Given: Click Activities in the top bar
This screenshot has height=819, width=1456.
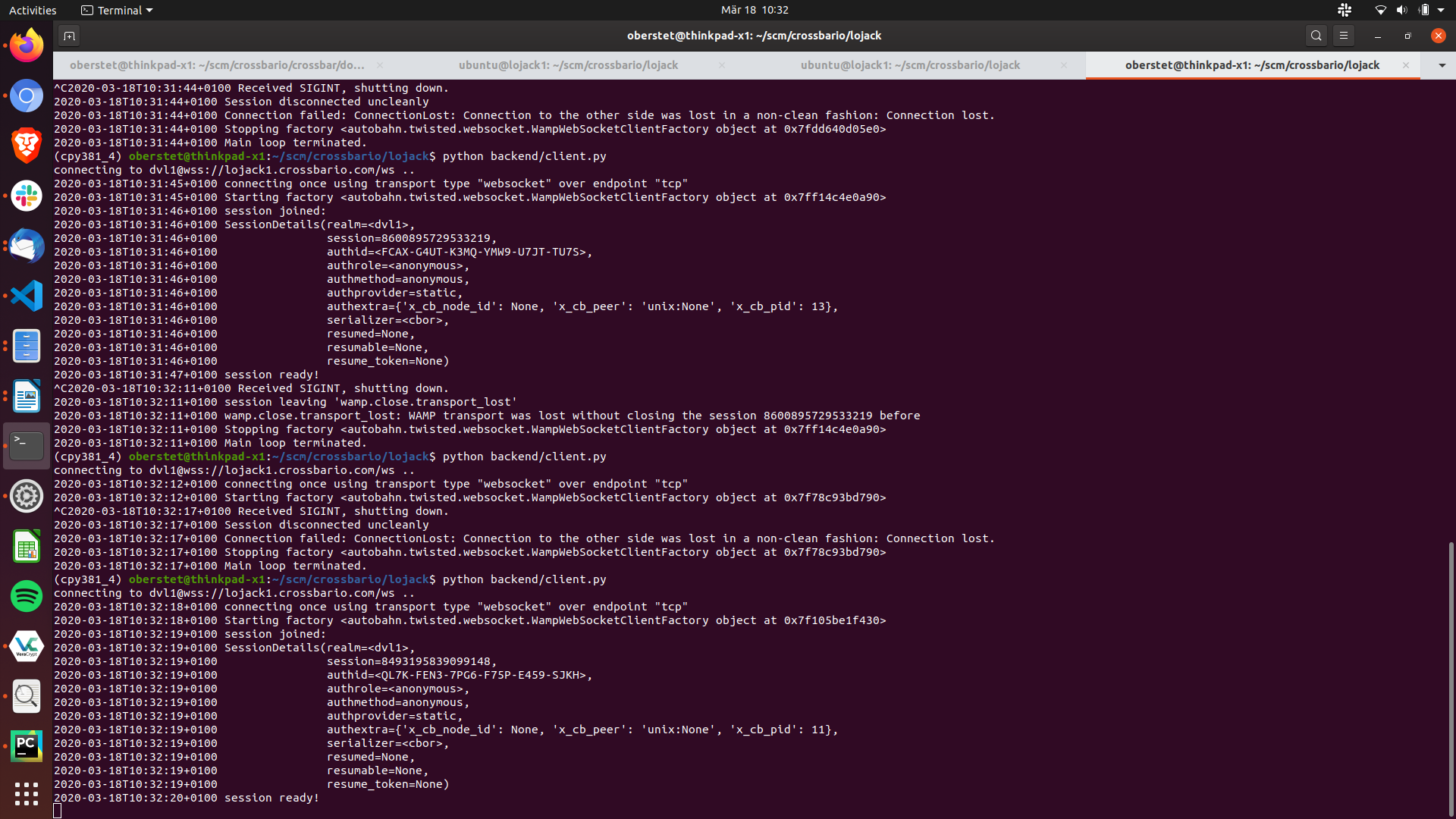Looking at the screenshot, I should pyautogui.click(x=33, y=10).
